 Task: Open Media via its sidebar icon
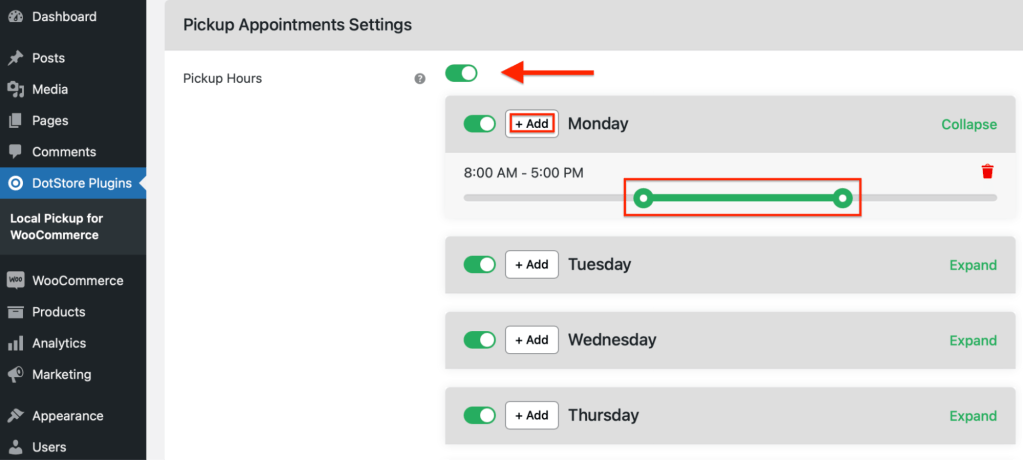click(x=15, y=89)
